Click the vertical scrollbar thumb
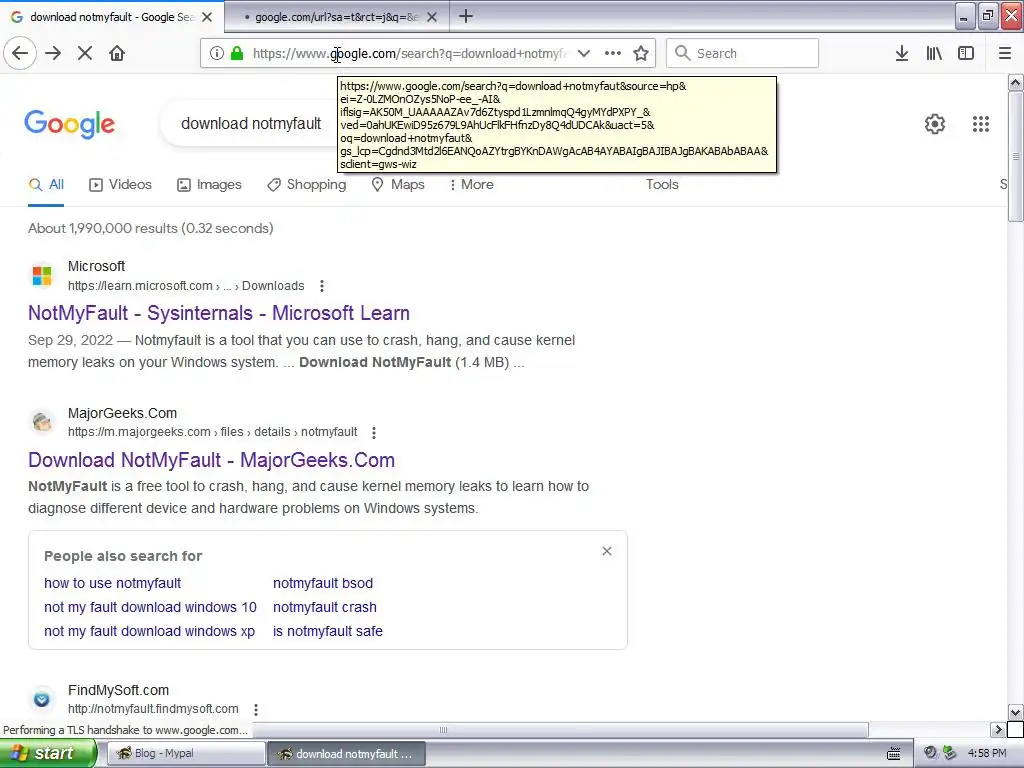This screenshot has height=768, width=1024. point(1016,157)
